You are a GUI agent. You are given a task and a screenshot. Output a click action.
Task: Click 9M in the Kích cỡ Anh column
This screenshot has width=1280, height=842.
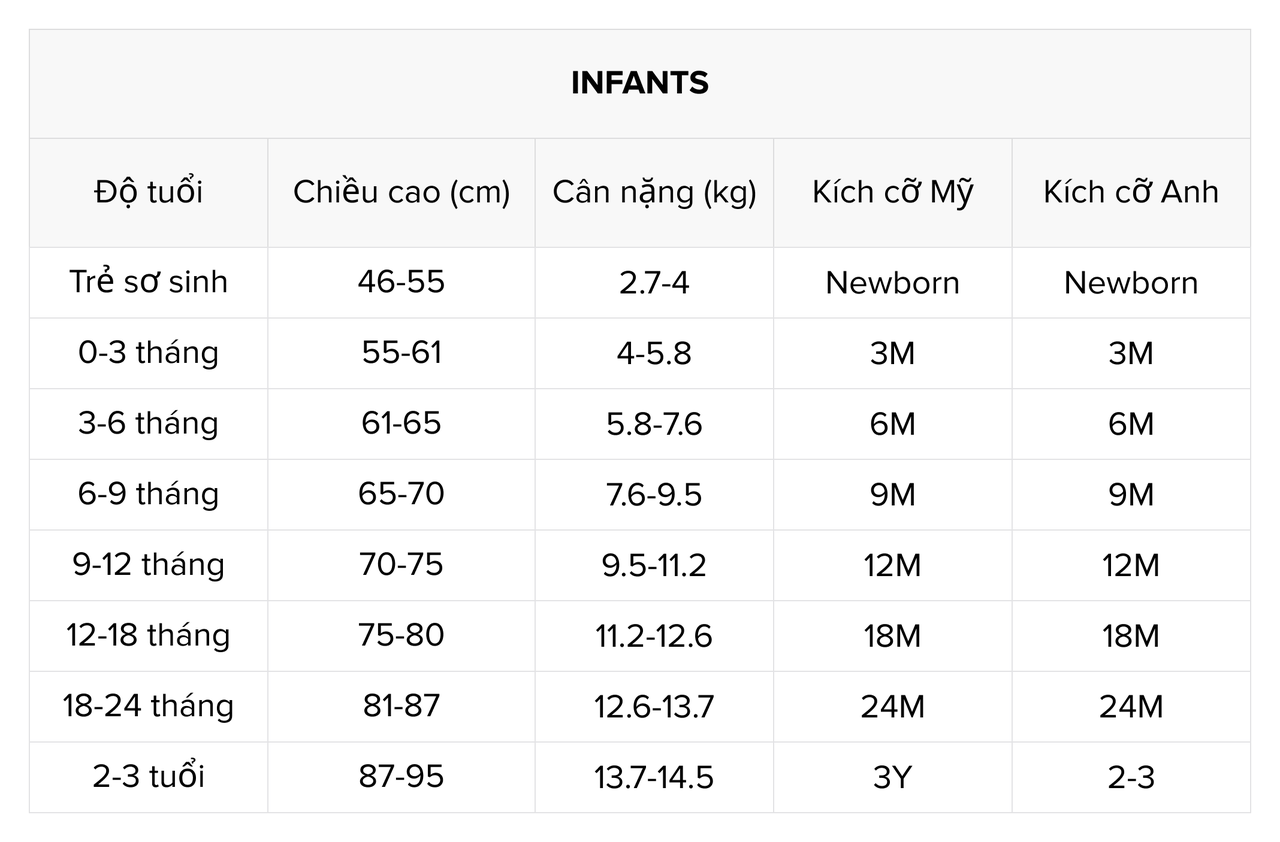[1131, 495]
